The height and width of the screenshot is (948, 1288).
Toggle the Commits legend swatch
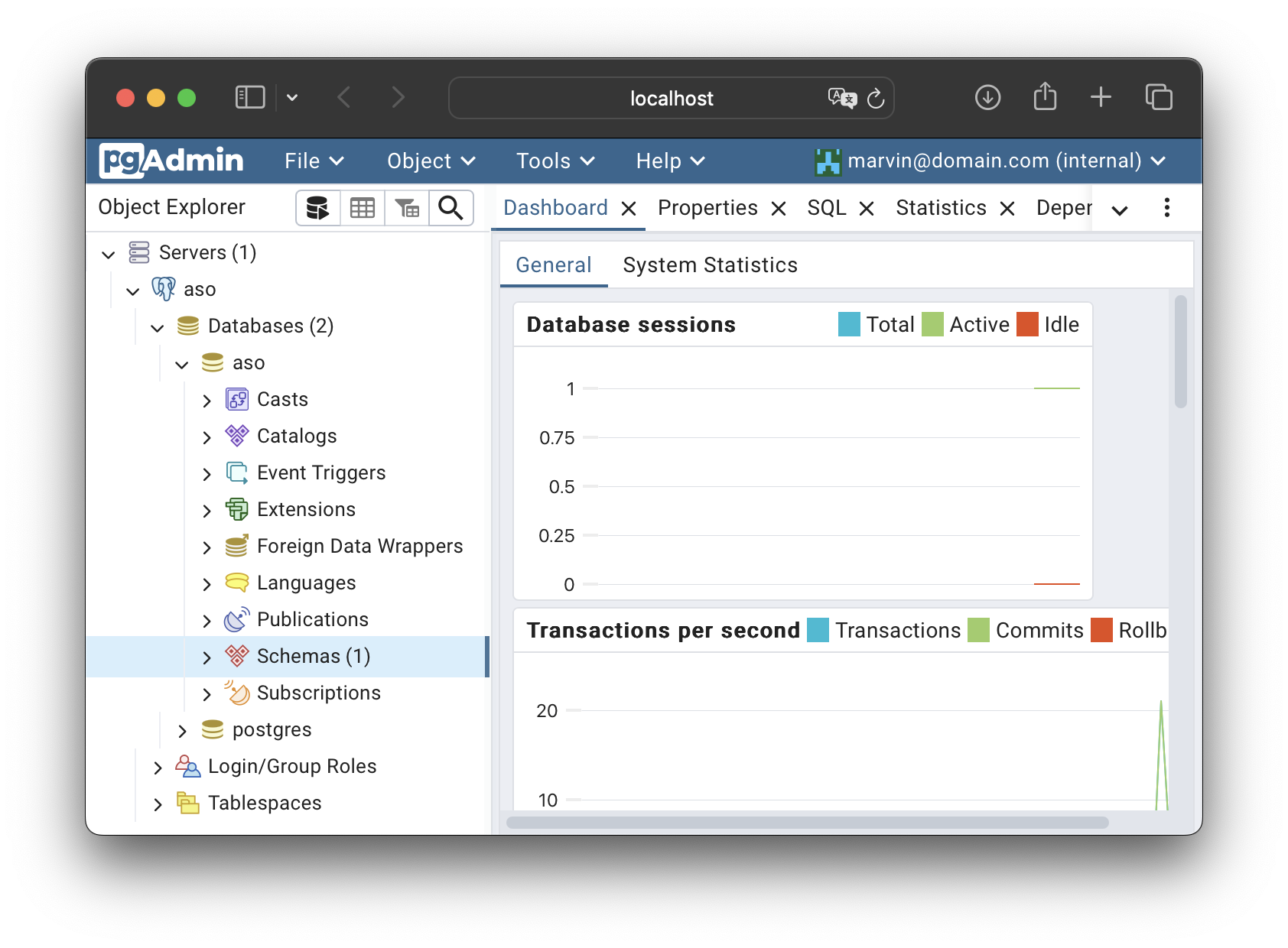pyautogui.click(x=978, y=631)
